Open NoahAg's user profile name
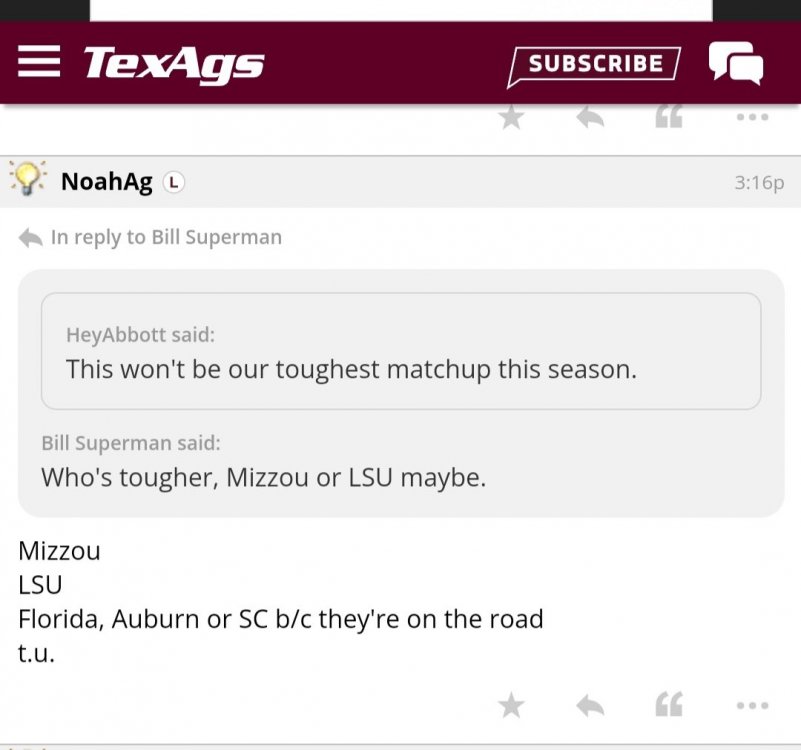This screenshot has width=801, height=750. pyautogui.click(x=107, y=182)
